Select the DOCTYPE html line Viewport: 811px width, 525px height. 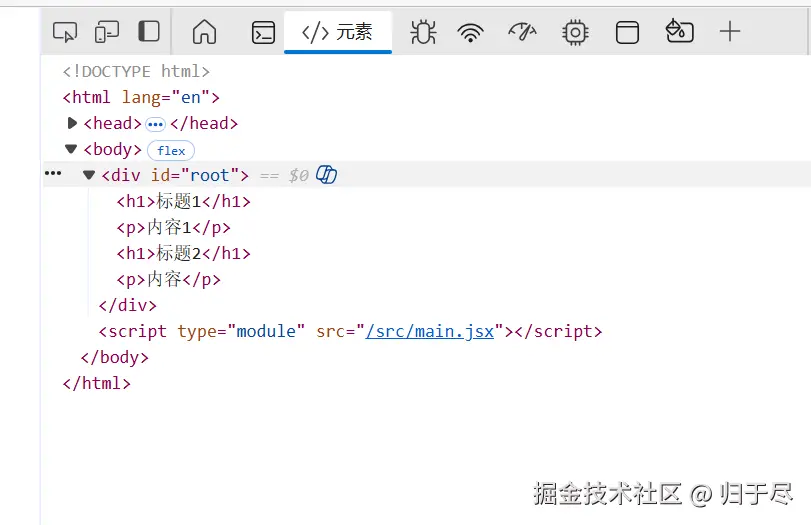coord(136,71)
